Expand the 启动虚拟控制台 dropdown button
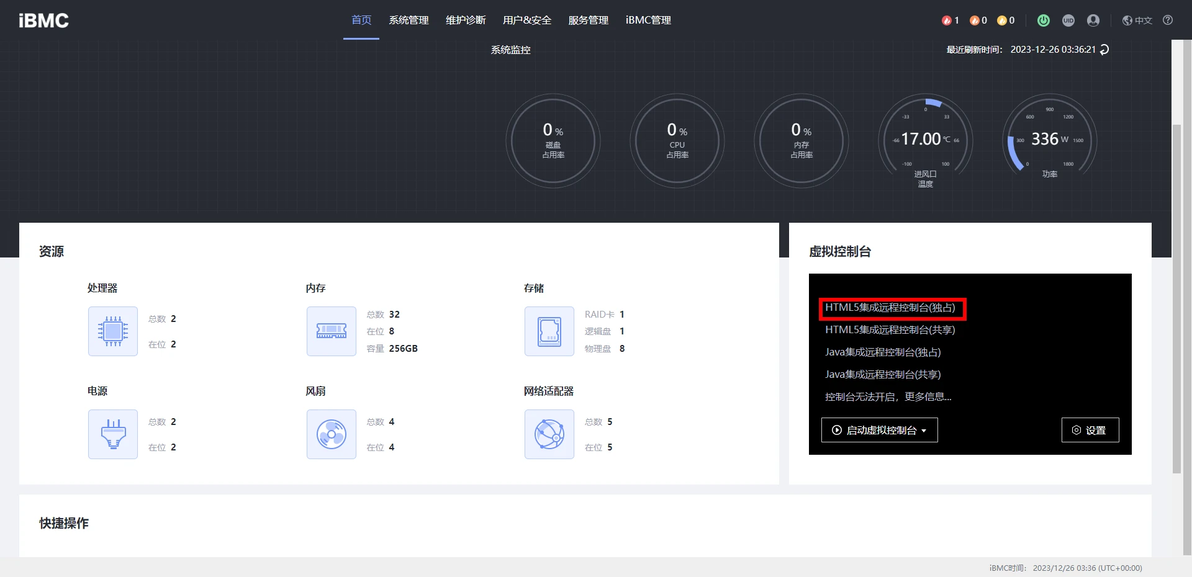 pyautogui.click(x=880, y=430)
